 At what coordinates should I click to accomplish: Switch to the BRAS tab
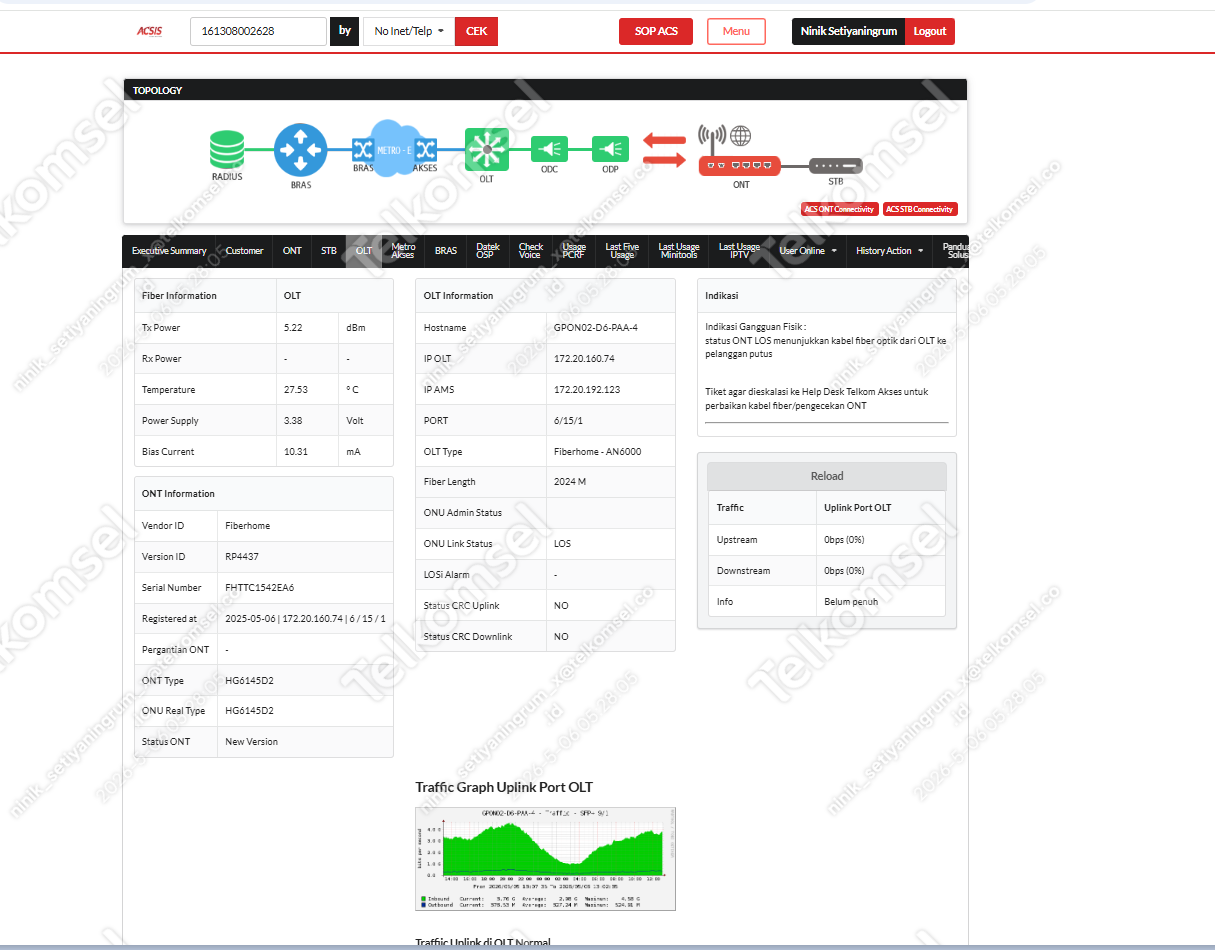point(446,251)
